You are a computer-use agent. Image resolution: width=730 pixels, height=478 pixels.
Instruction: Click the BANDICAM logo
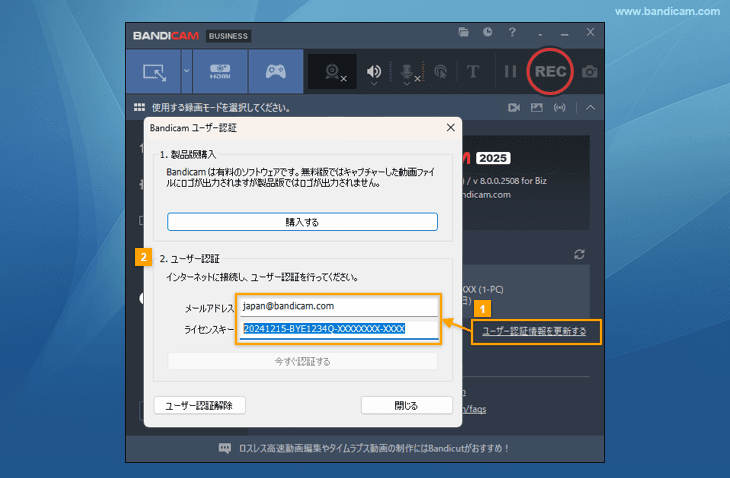(166, 36)
